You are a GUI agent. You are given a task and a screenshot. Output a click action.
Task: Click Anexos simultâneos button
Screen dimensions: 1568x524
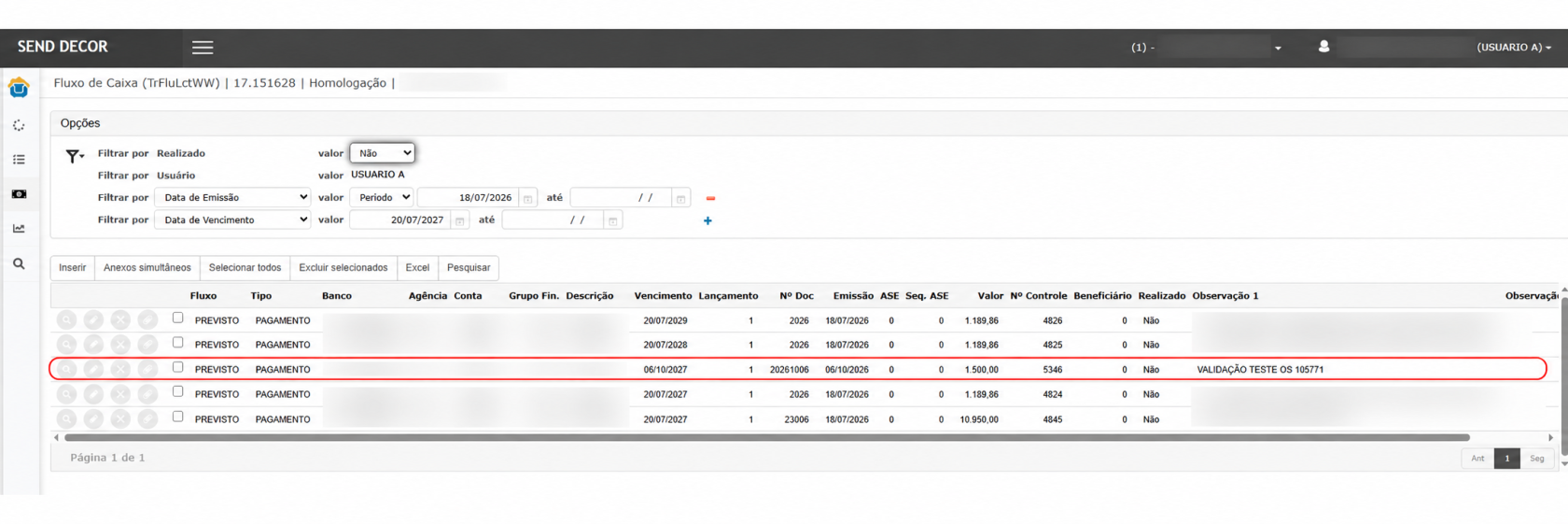147,268
